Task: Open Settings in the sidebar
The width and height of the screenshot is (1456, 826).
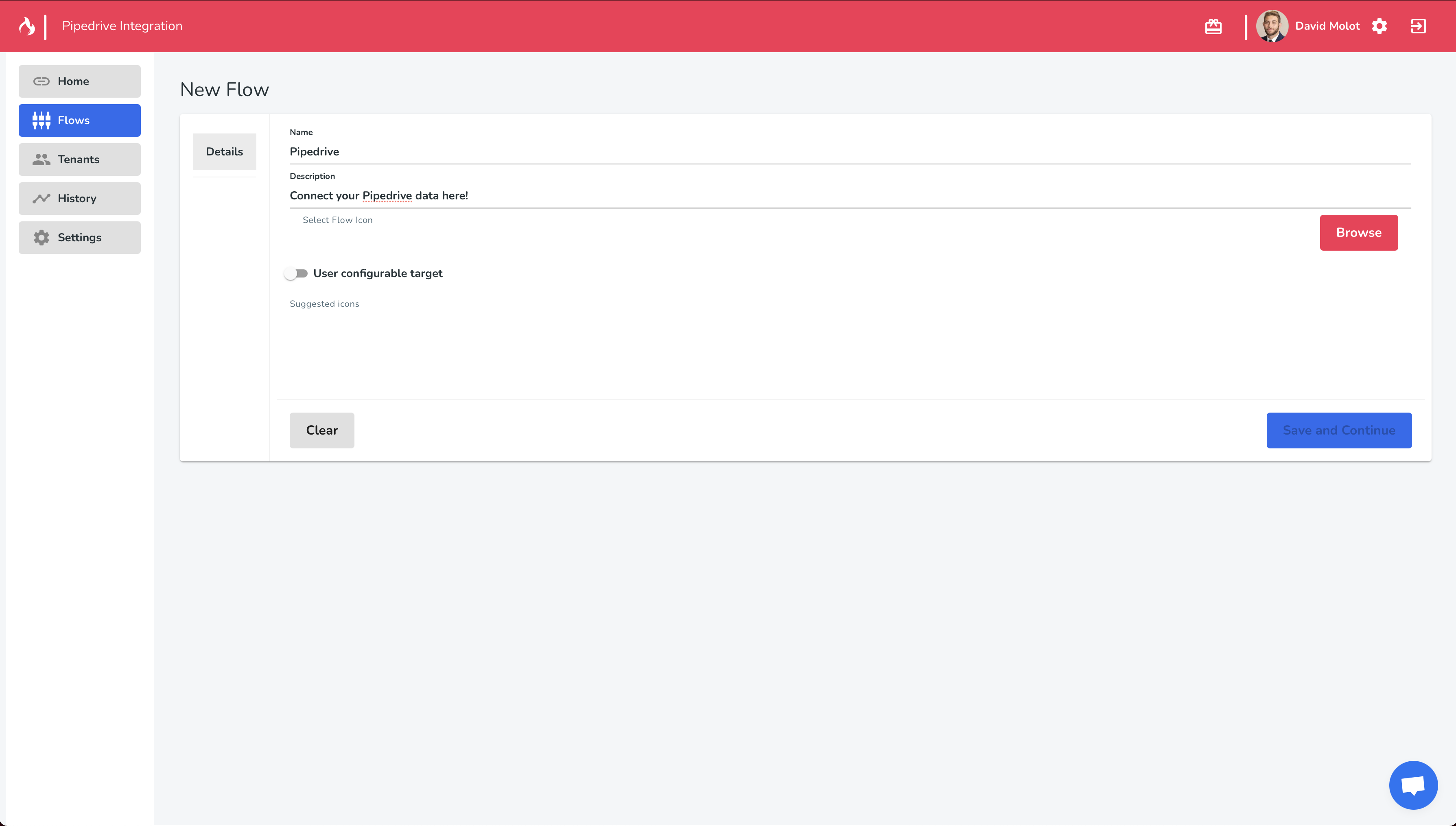Action: pyautogui.click(x=79, y=238)
